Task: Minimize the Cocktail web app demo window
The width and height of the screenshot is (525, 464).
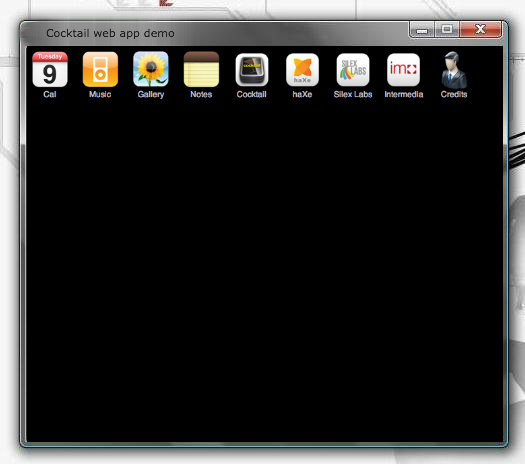Action: tap(422, 29)
